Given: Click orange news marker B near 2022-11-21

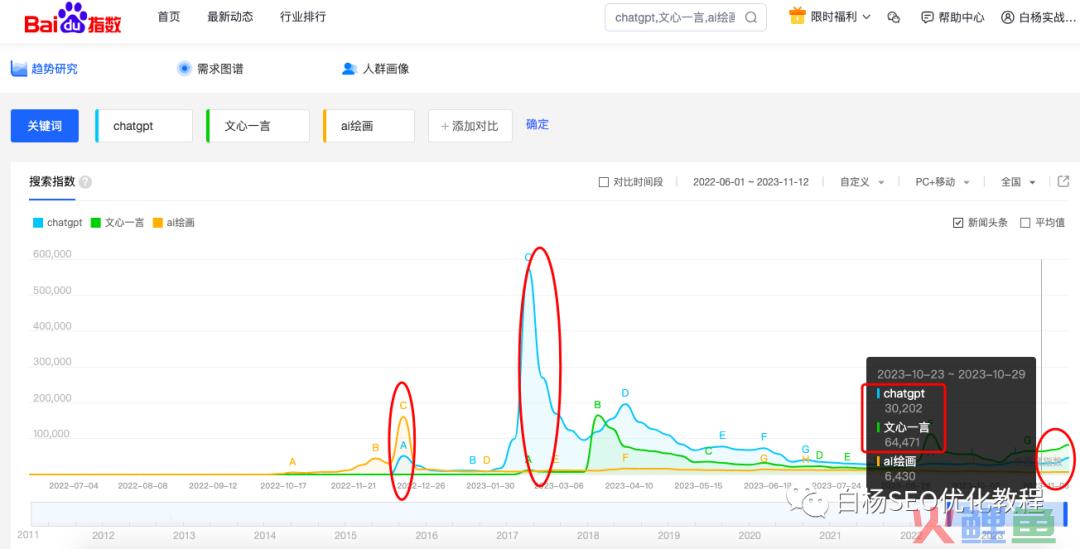Looking at the screenshot, I should (x=375, y=447).
